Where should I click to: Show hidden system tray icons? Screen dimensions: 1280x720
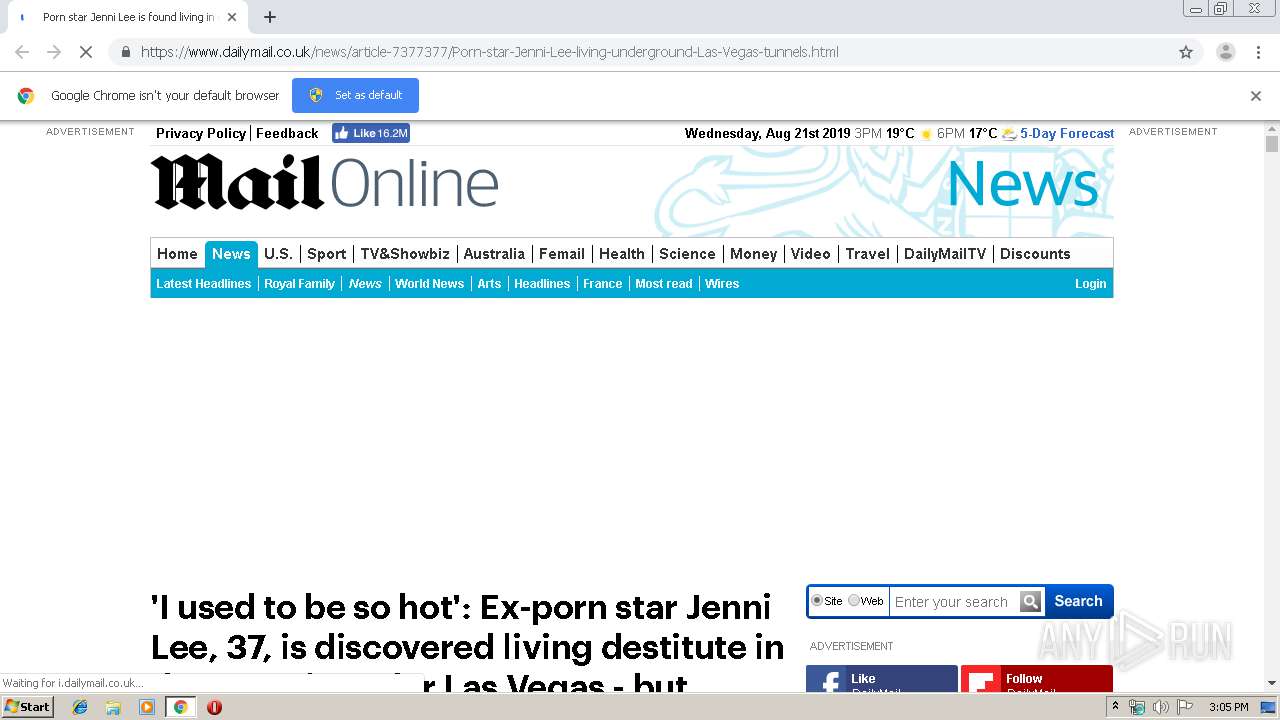(1115, 707)
